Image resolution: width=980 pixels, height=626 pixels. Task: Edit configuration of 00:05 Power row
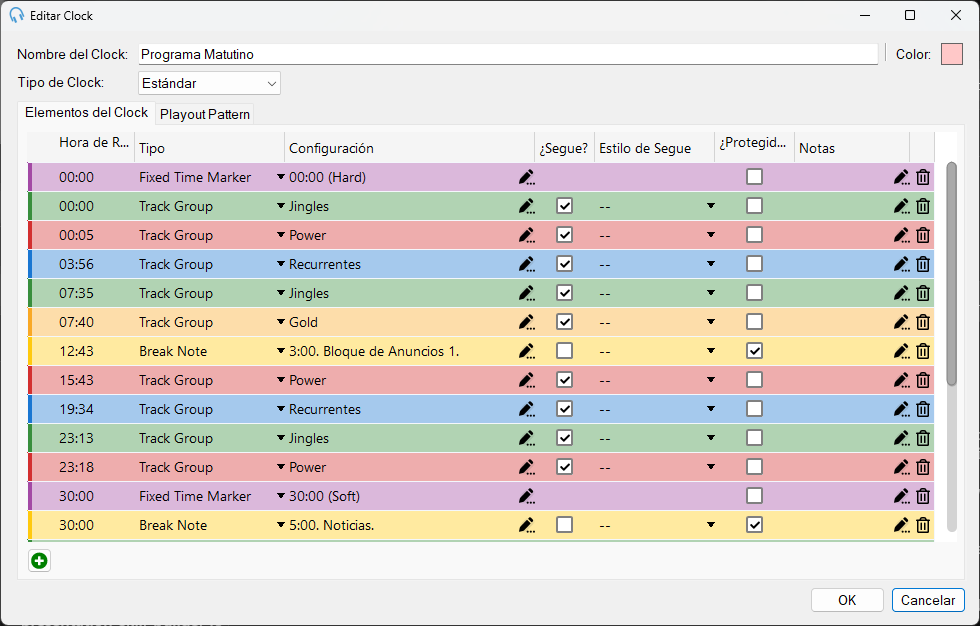click(x=527, y=236)
